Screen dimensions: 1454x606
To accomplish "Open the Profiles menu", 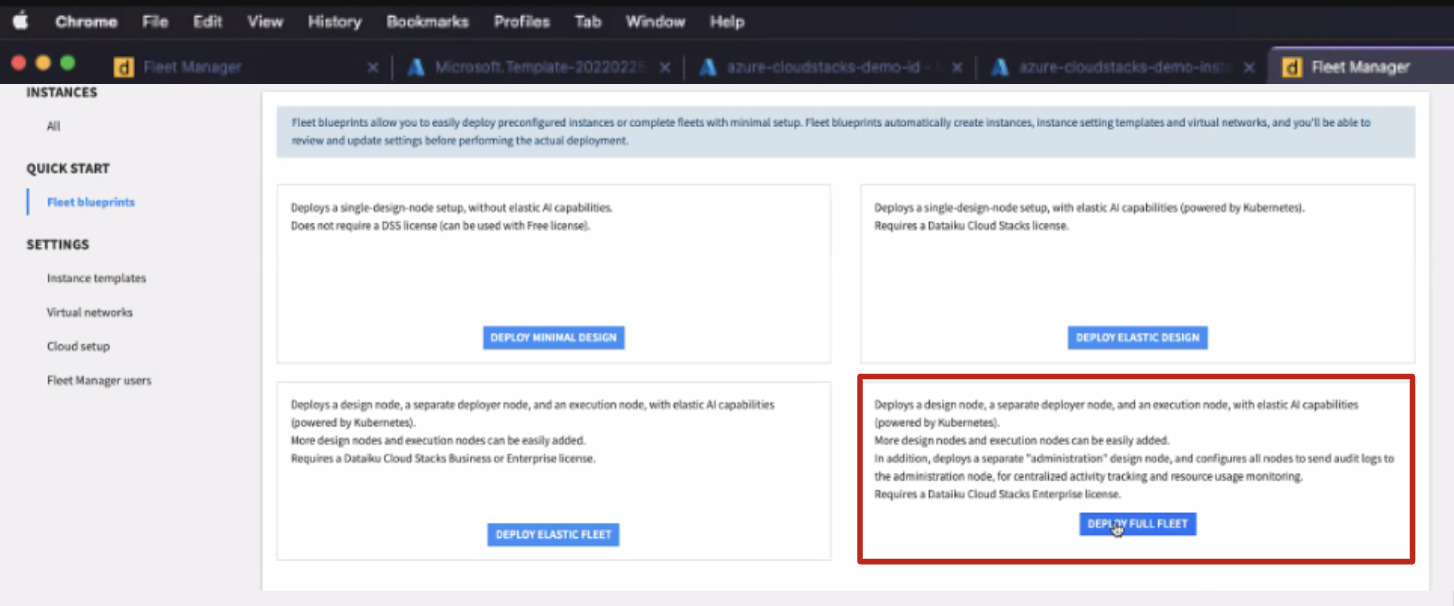I will point(522,21).
